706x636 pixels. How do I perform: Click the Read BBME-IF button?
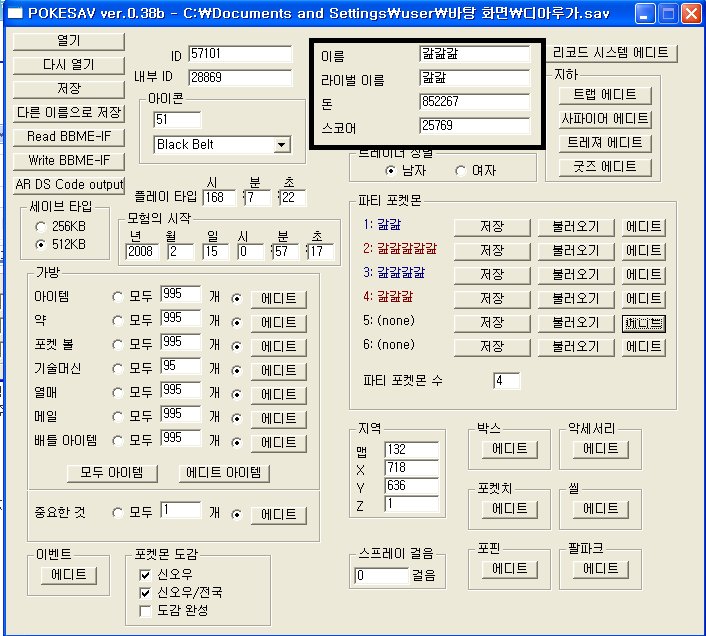(x=69, y=137)
